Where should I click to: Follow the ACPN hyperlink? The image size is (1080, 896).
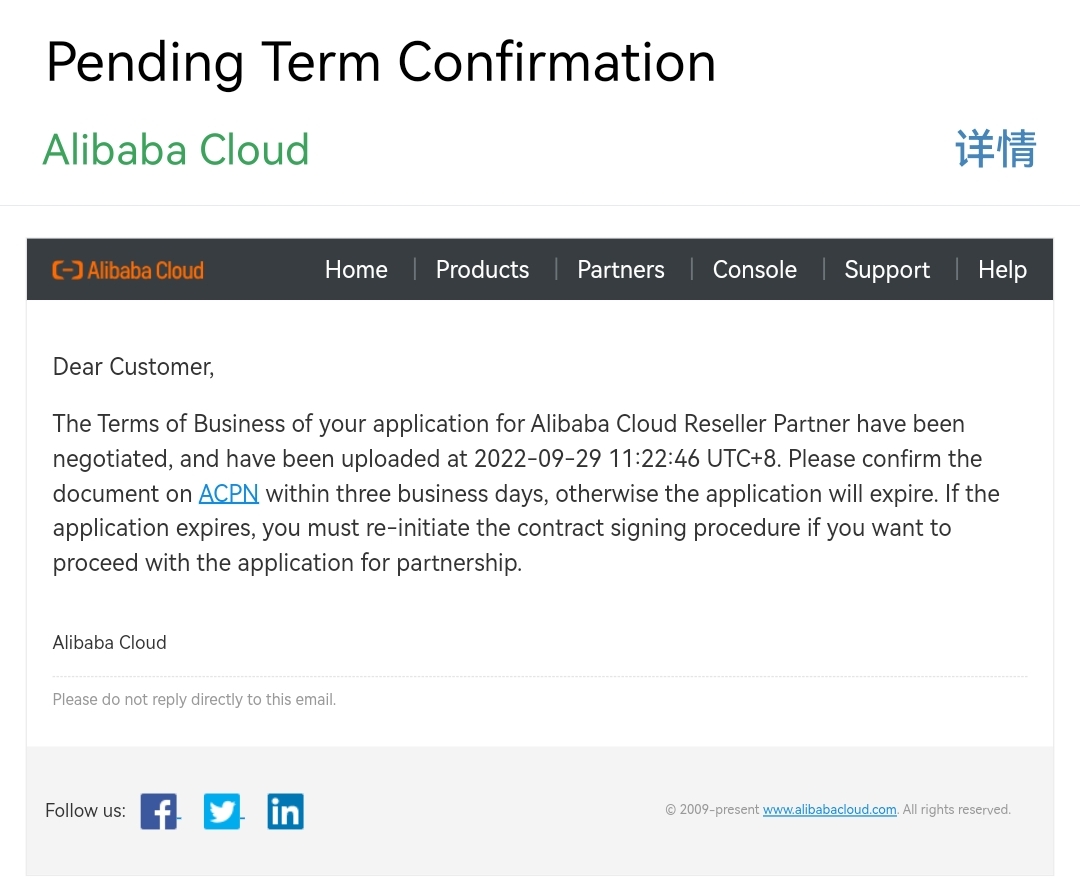229,494
